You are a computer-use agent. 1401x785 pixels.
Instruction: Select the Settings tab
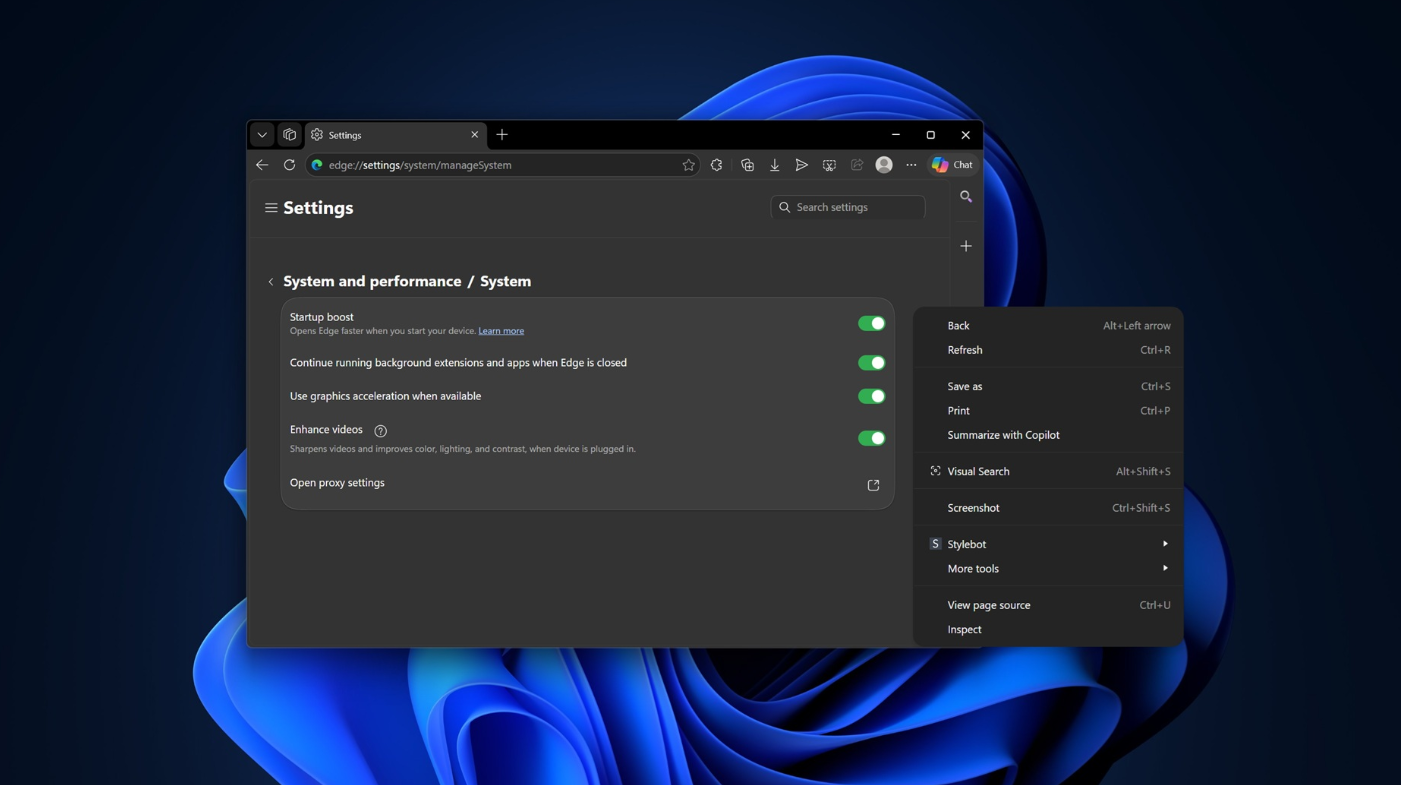pyautogui.click(x=396, y=135)
